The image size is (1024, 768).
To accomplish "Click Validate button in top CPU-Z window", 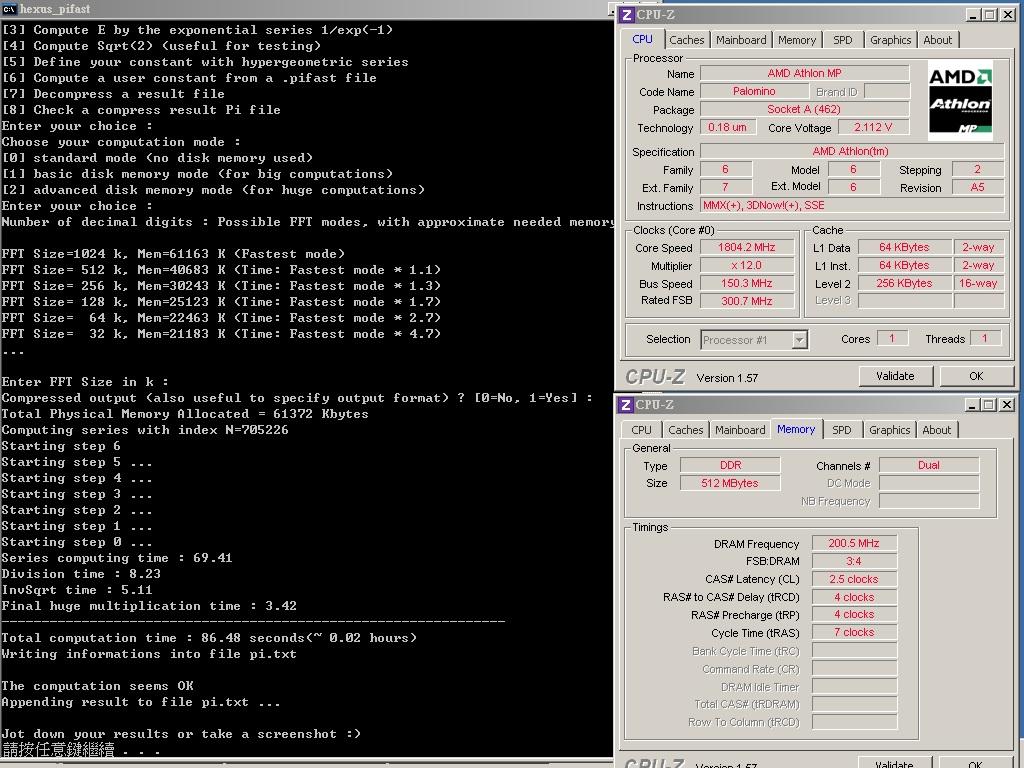I will pos(895,376).
